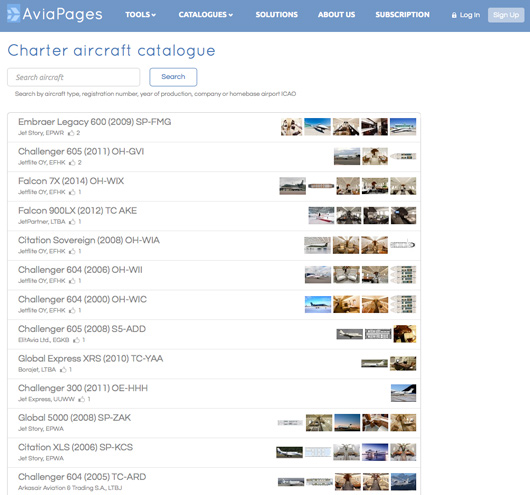Go to the Solutions page
The image size is (530, 495).
(x=276, y=15)
